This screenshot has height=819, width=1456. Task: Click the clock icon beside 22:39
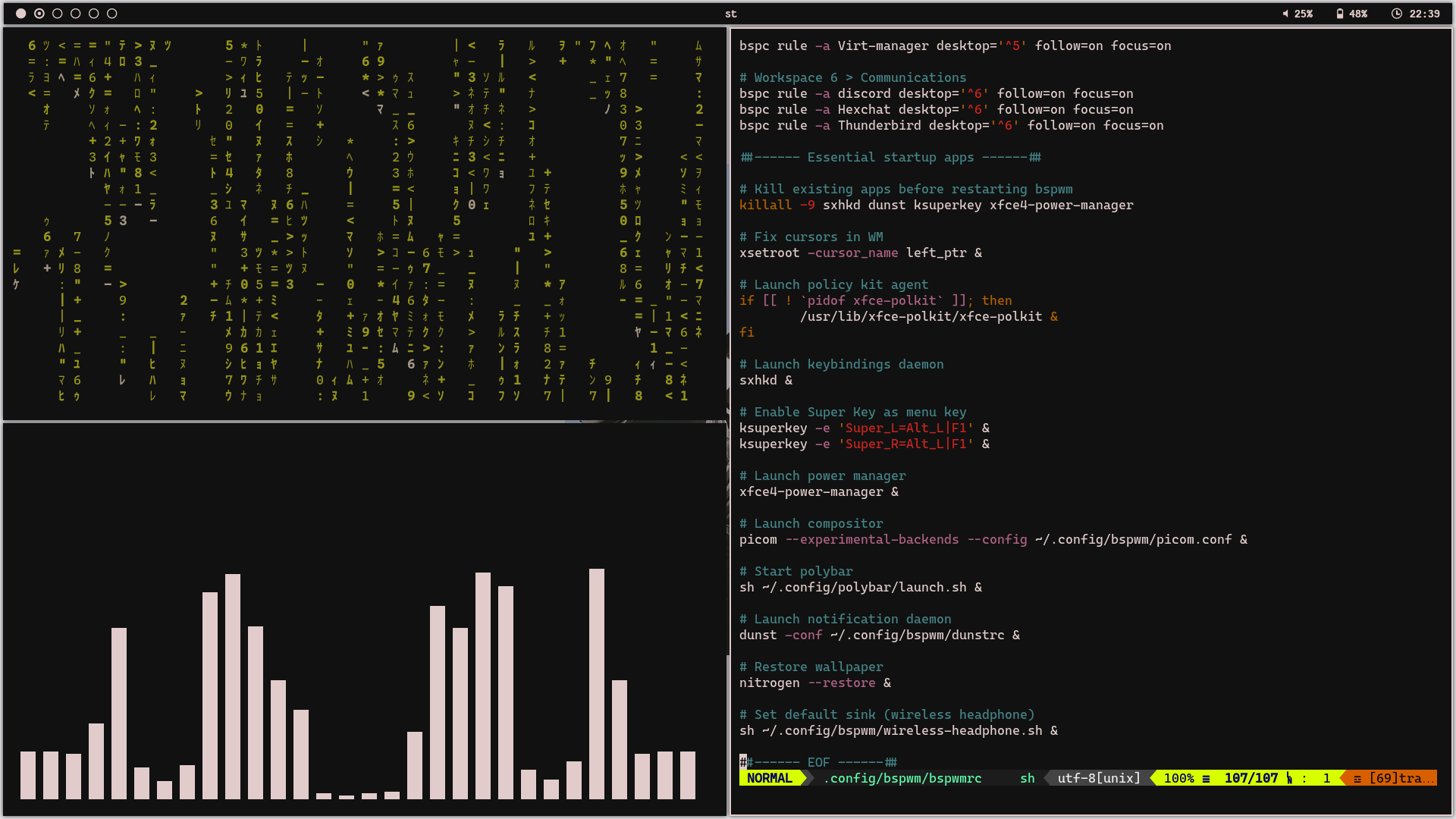[x=1398, y=14]
